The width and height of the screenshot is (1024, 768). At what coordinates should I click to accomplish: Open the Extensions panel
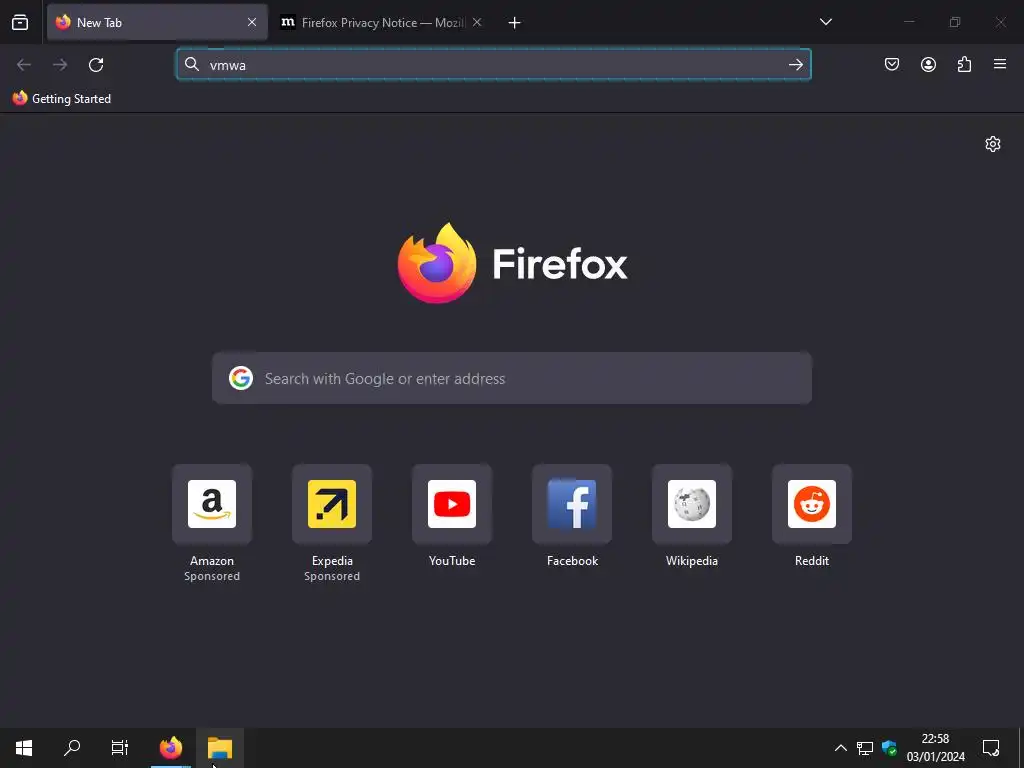(964, 64)
